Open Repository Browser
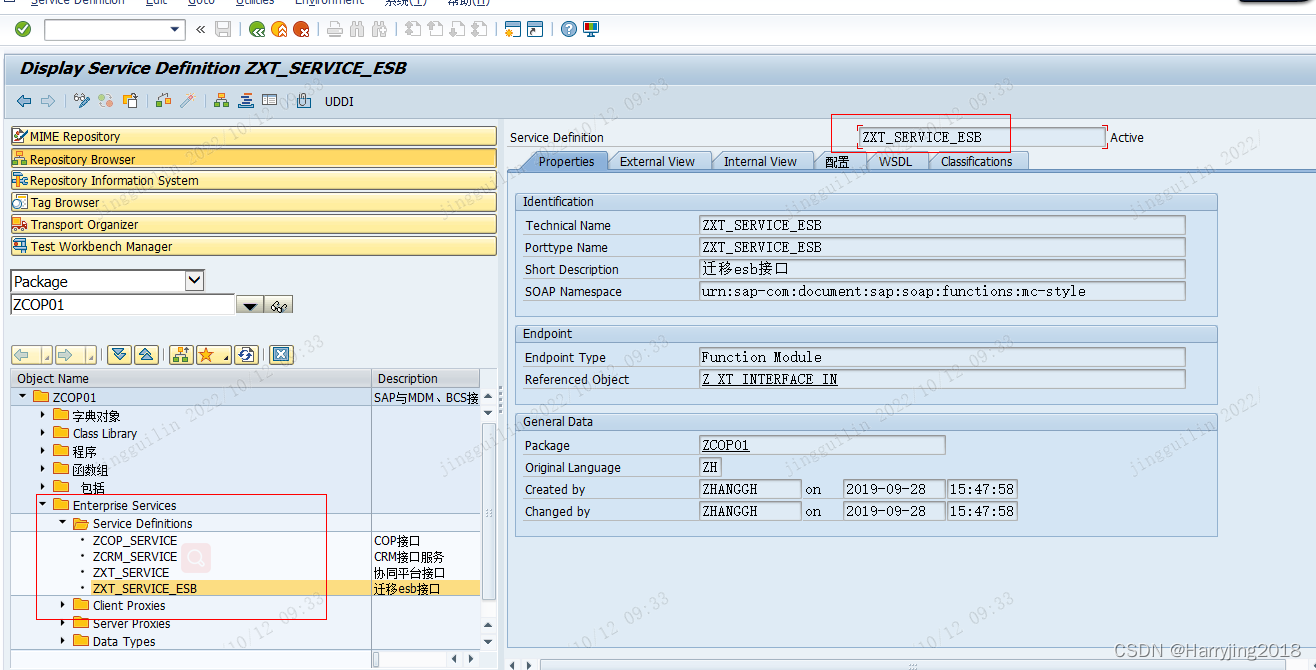1316x670 pixels. 254,158
